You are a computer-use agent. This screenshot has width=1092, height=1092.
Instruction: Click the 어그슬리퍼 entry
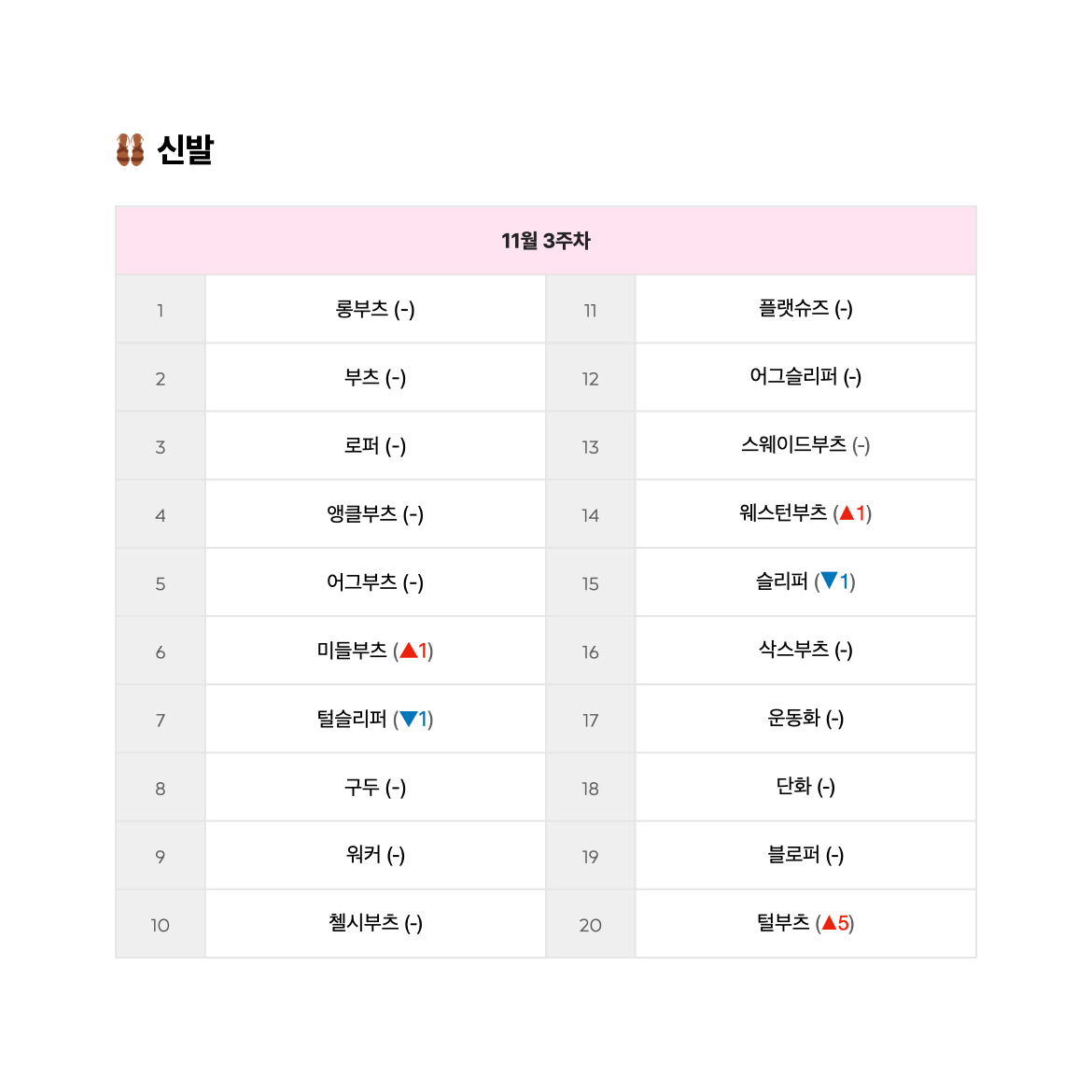click(x=805, y=377)
